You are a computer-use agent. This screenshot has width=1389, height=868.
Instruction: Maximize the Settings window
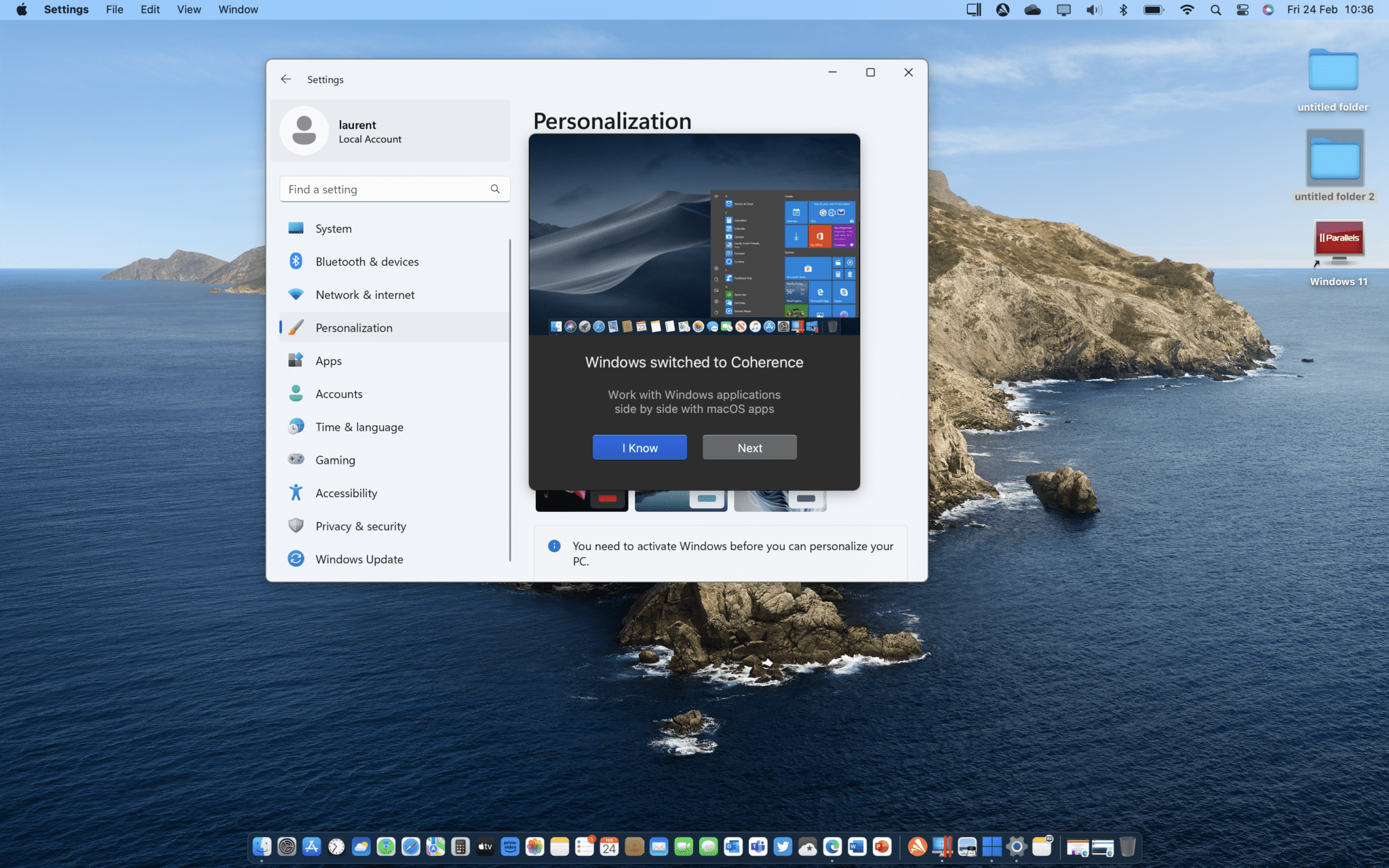tap(870, 73)
